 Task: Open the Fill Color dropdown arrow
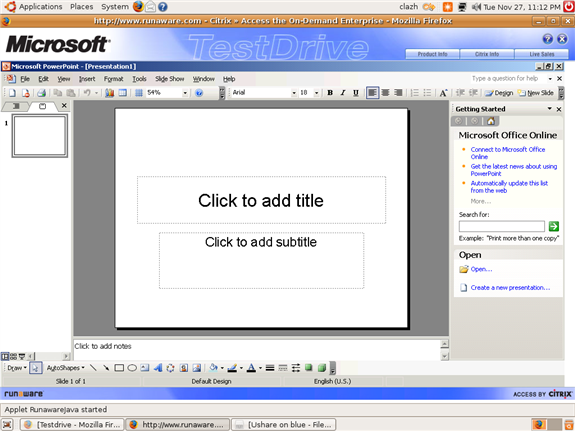[x=222, y=368]
